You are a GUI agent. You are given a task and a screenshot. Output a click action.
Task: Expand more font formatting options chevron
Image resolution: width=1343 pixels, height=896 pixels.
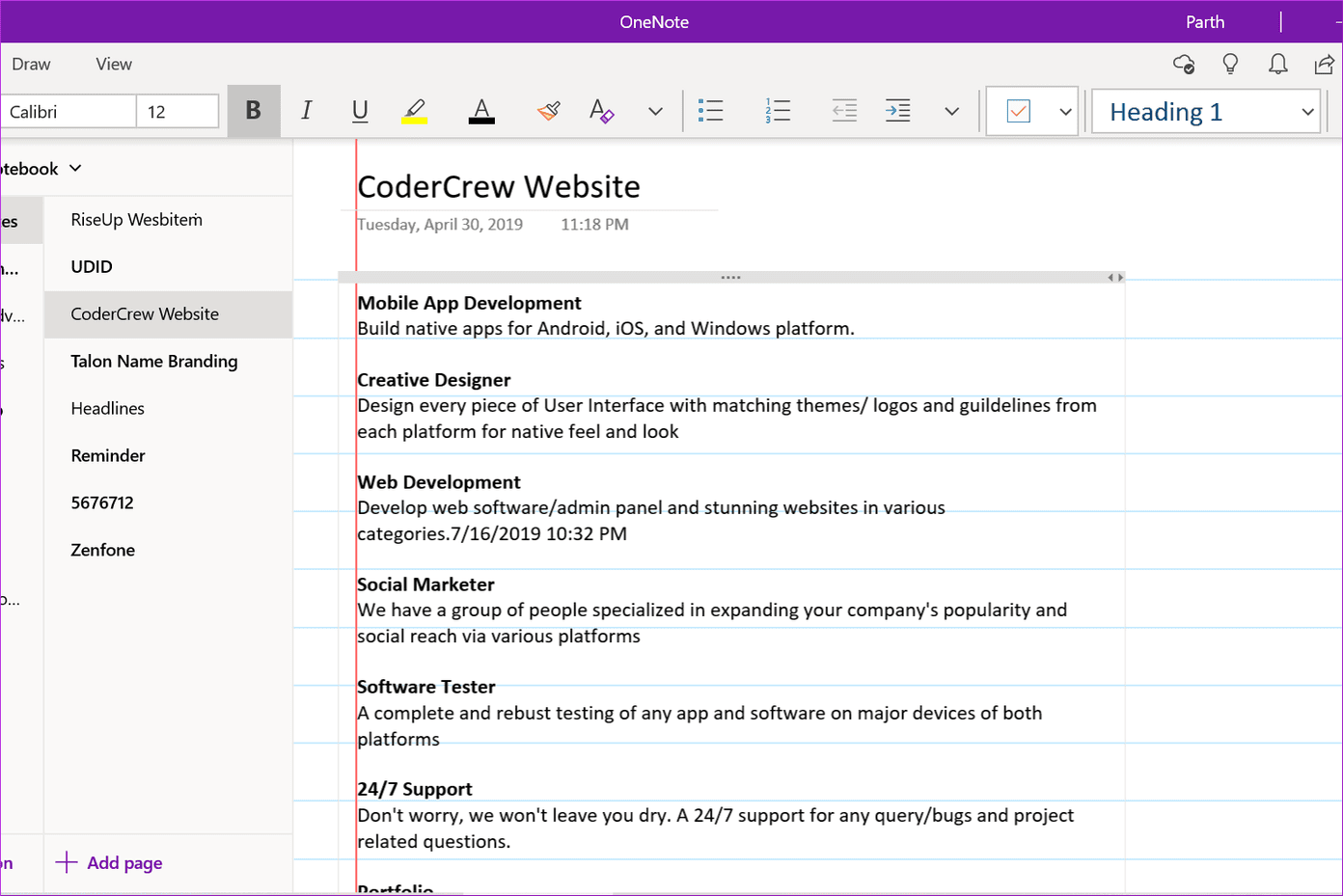point(655,111)
